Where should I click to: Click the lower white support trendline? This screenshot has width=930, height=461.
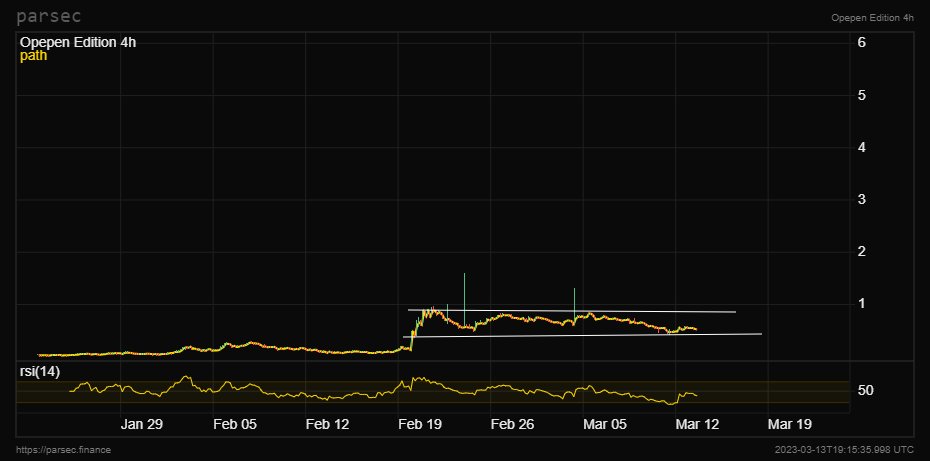[x=582, y=335]
